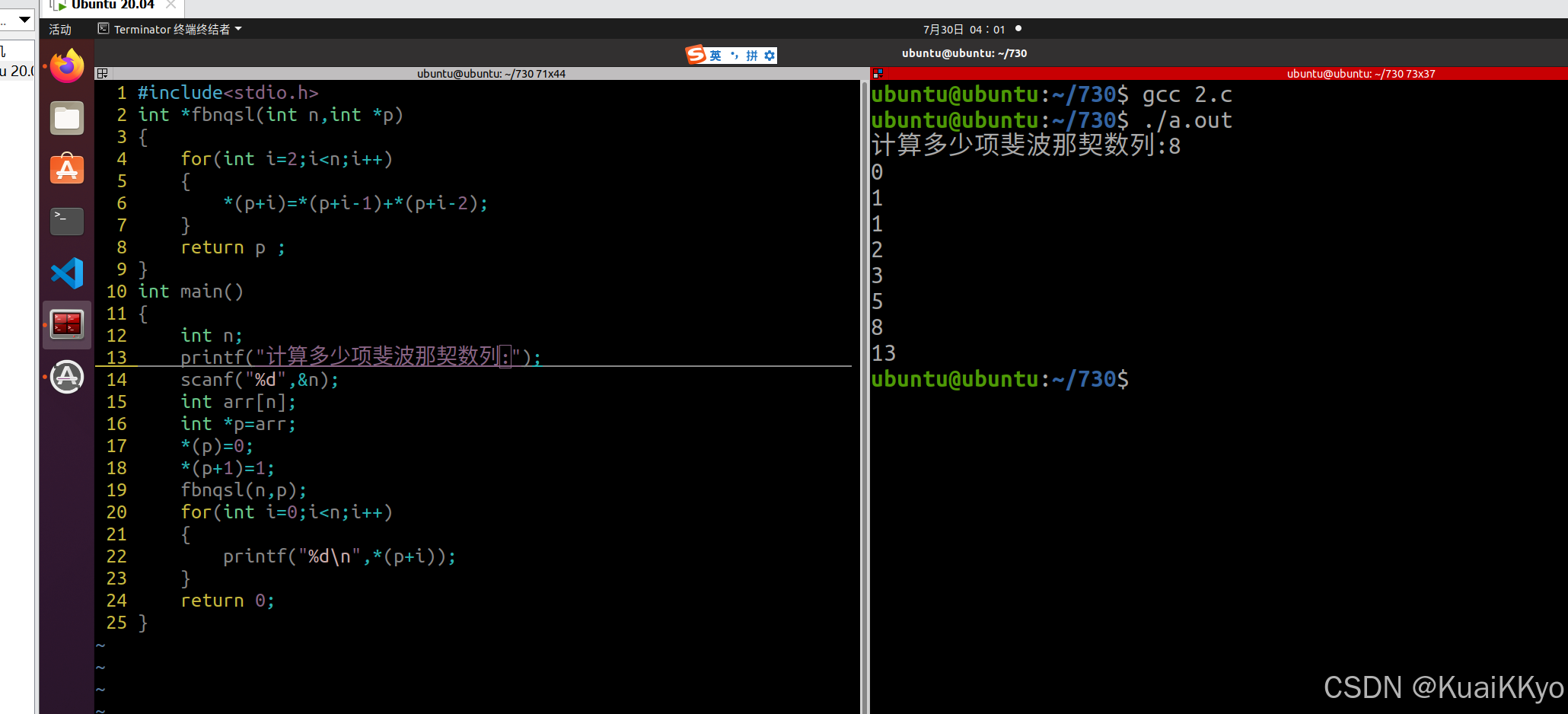This screenshot has width=1568, height=714.
Task: Open the Files app from the dock
Action: pos(66,118)
